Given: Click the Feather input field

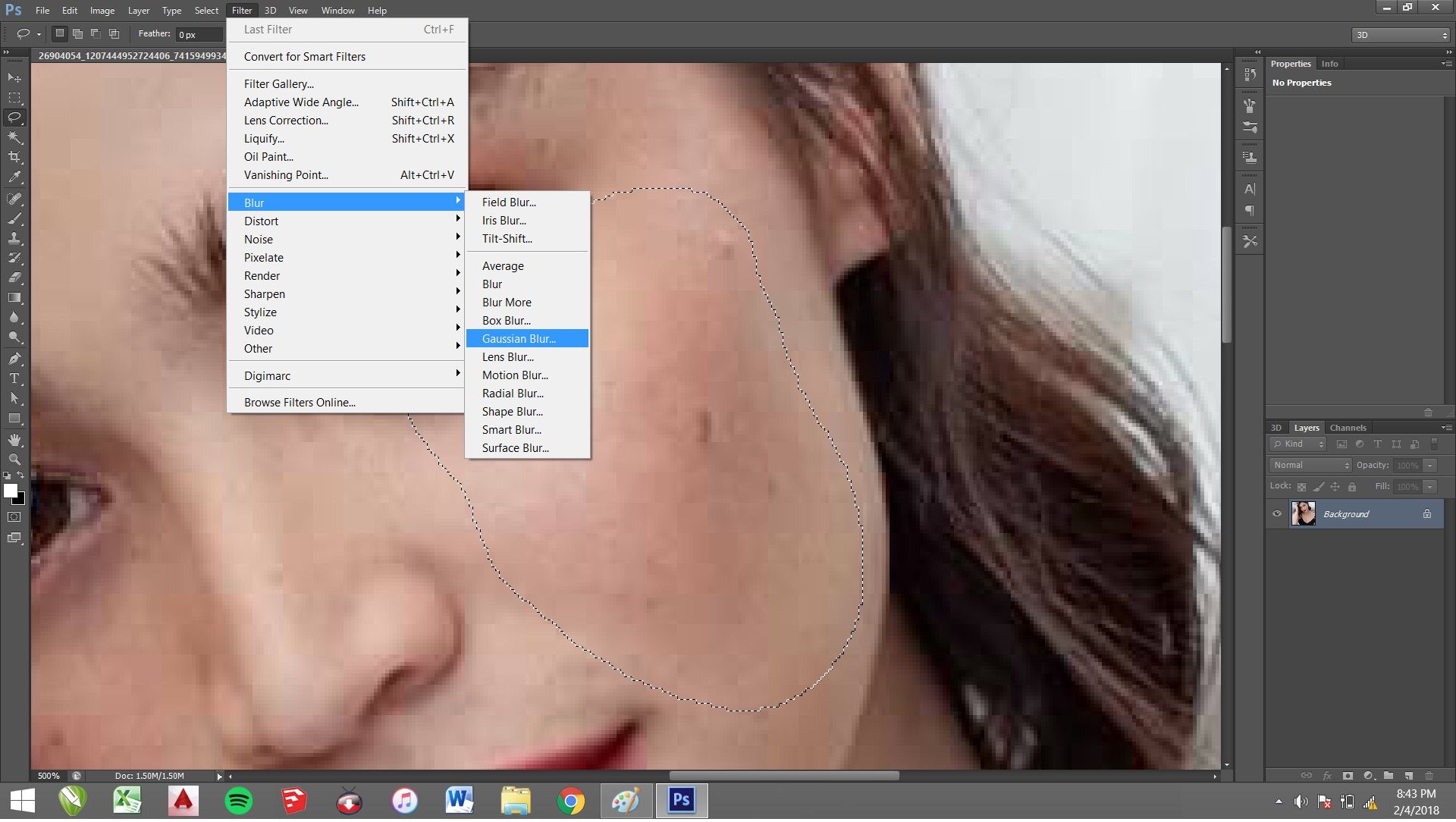Looking at the screenshot, I should (199, 35).
